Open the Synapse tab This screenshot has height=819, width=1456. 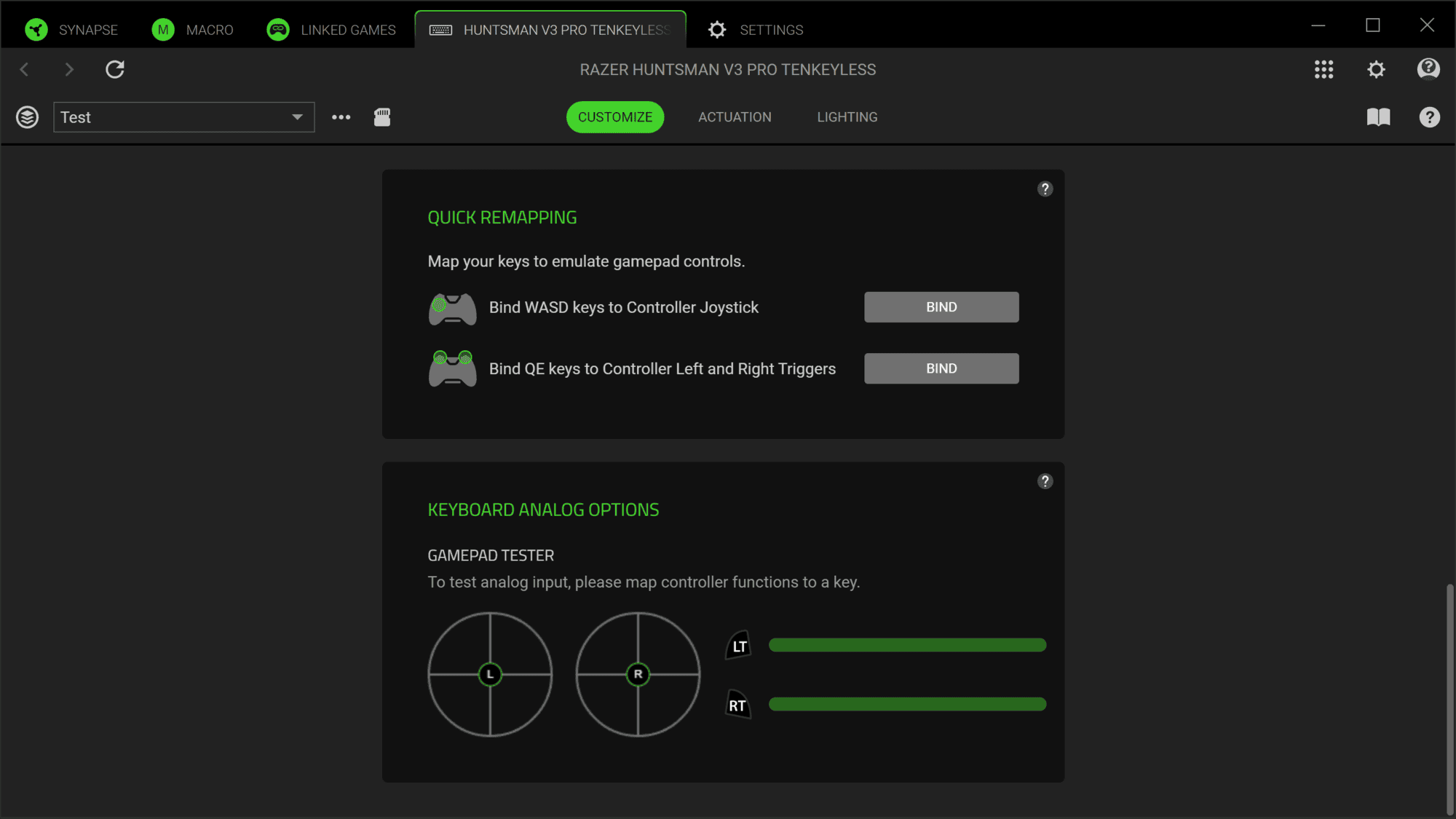tap(71, 30)
